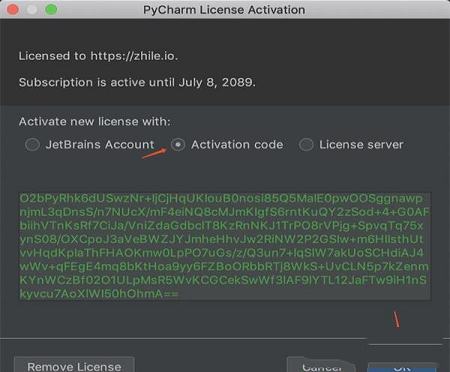Place the cursor on the code line ending with ==
This screenshot has width=450, height=372.
point(99,294)
